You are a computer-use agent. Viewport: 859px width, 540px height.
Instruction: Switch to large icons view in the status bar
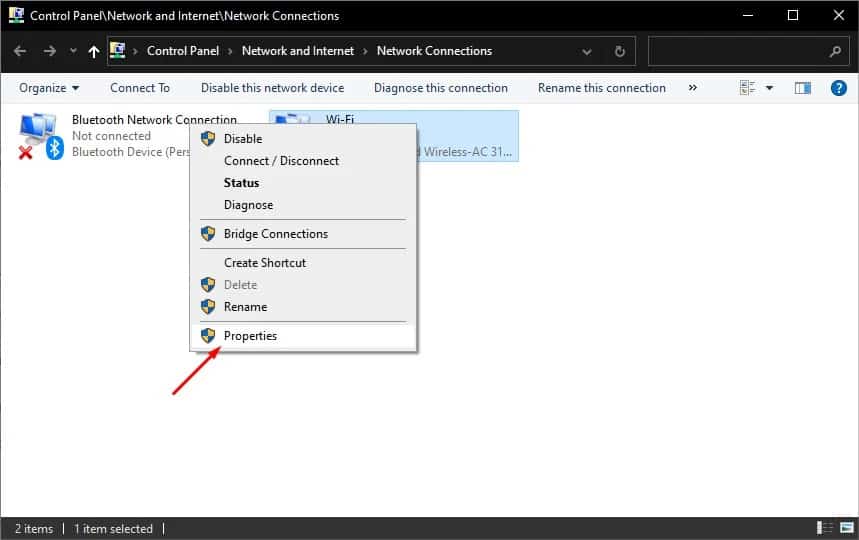tap(847, 528)
